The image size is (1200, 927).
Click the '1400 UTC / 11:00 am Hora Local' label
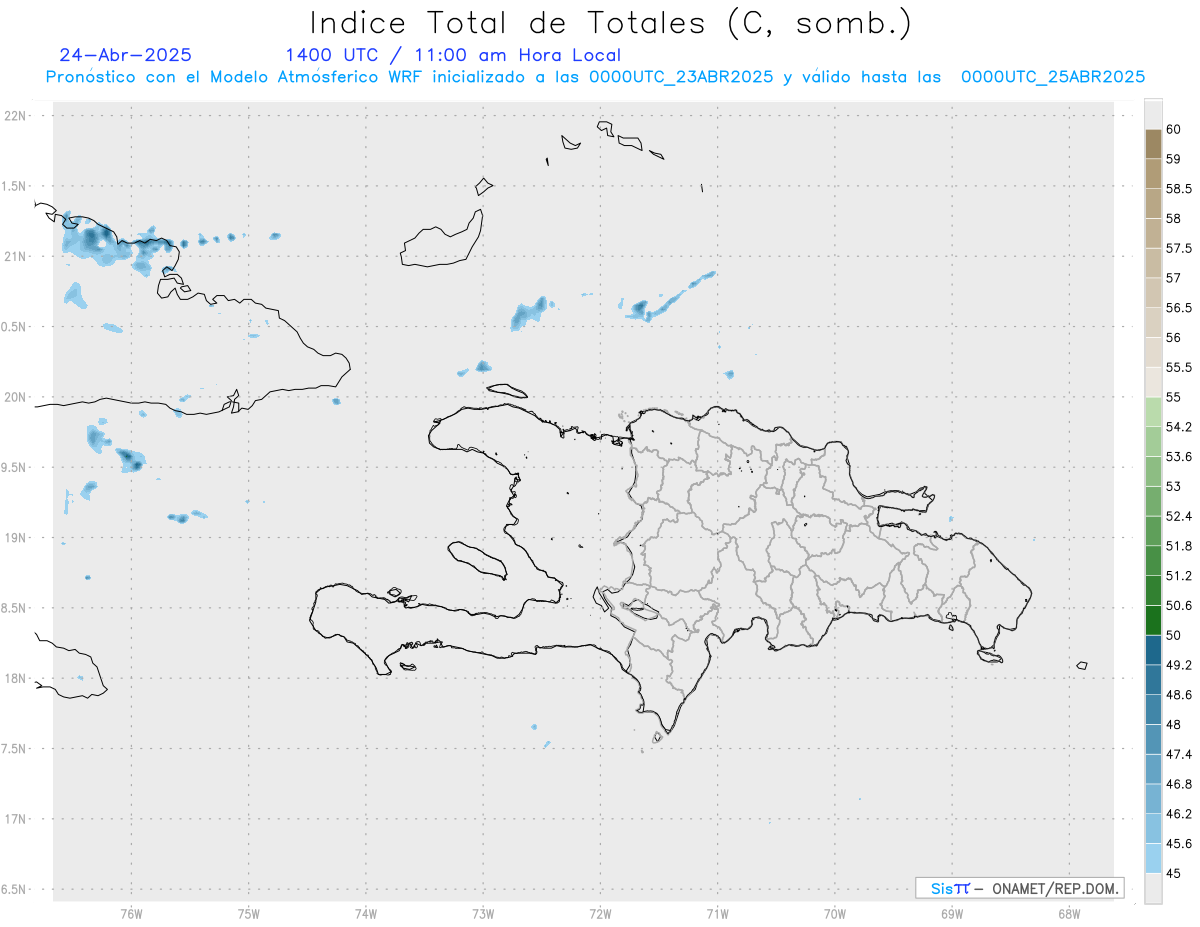453,56
